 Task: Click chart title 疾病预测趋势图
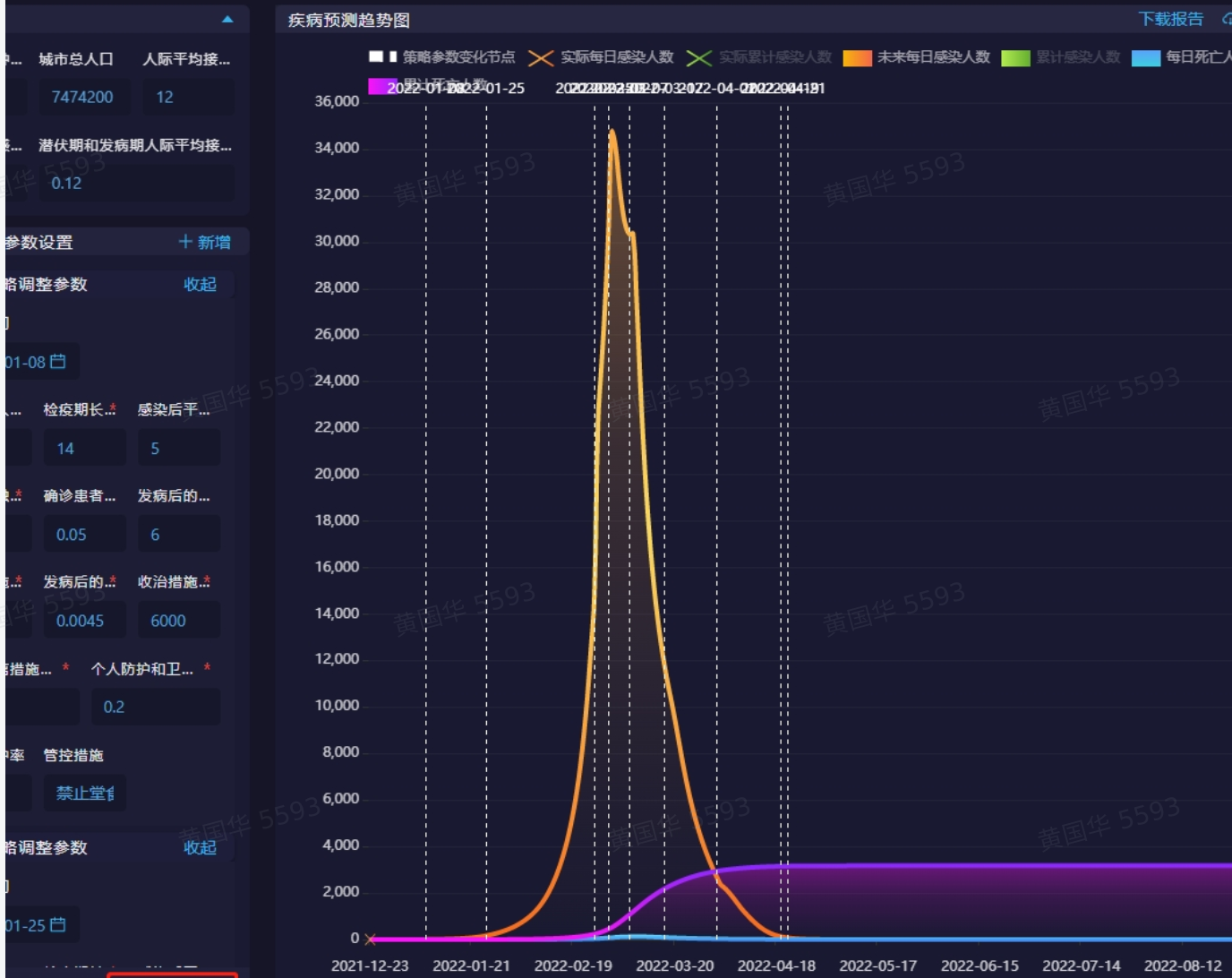348,20
